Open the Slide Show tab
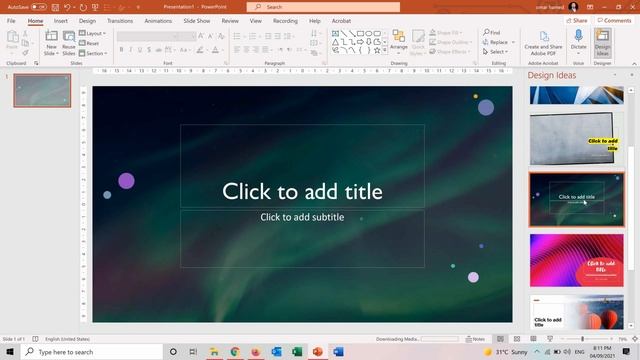The image size is (640, 360). tap(197, 20)
